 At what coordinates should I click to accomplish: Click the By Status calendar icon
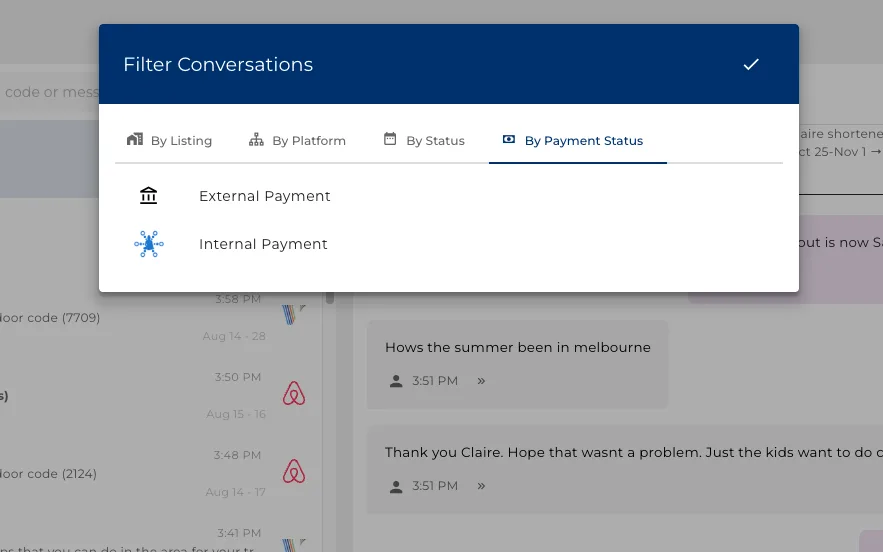pos(390,139)
